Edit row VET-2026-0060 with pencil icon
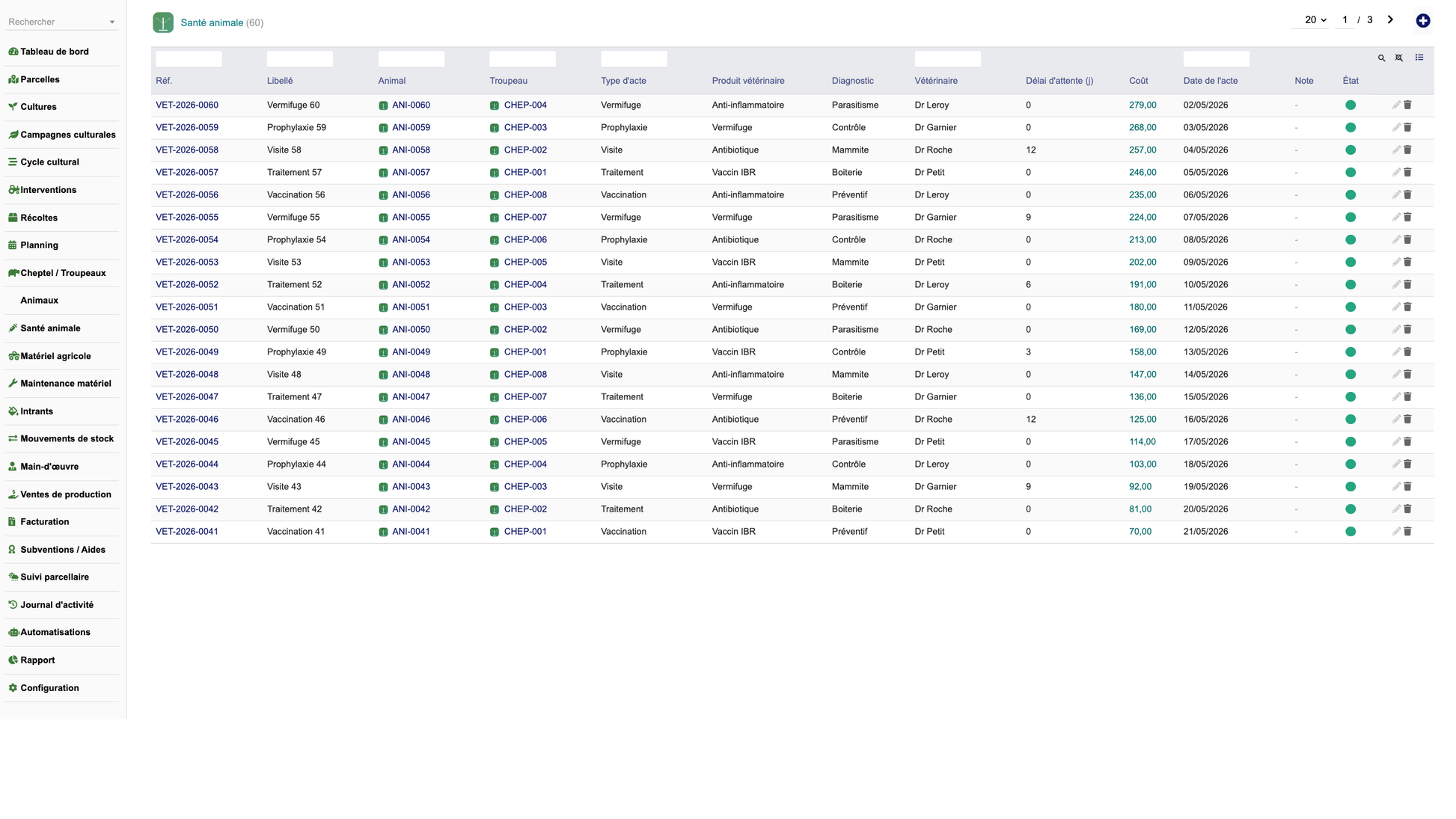The width and height of the screenshot is (1456, 819). click(x=1396, y=105)
